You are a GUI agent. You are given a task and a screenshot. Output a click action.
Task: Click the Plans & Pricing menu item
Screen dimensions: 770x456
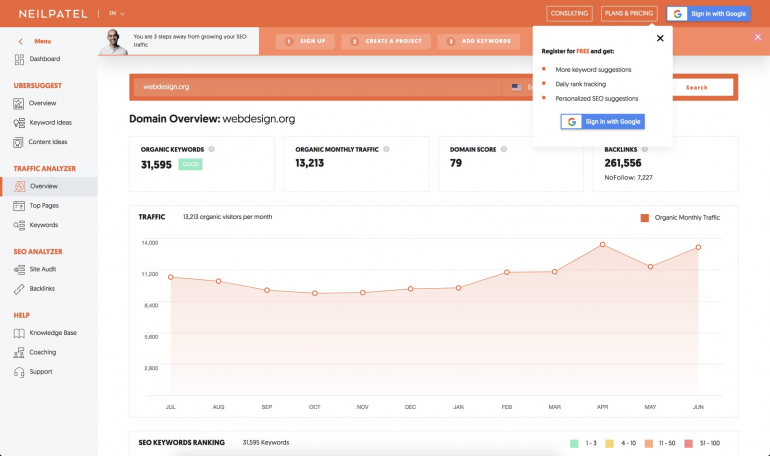click(629, 14)
